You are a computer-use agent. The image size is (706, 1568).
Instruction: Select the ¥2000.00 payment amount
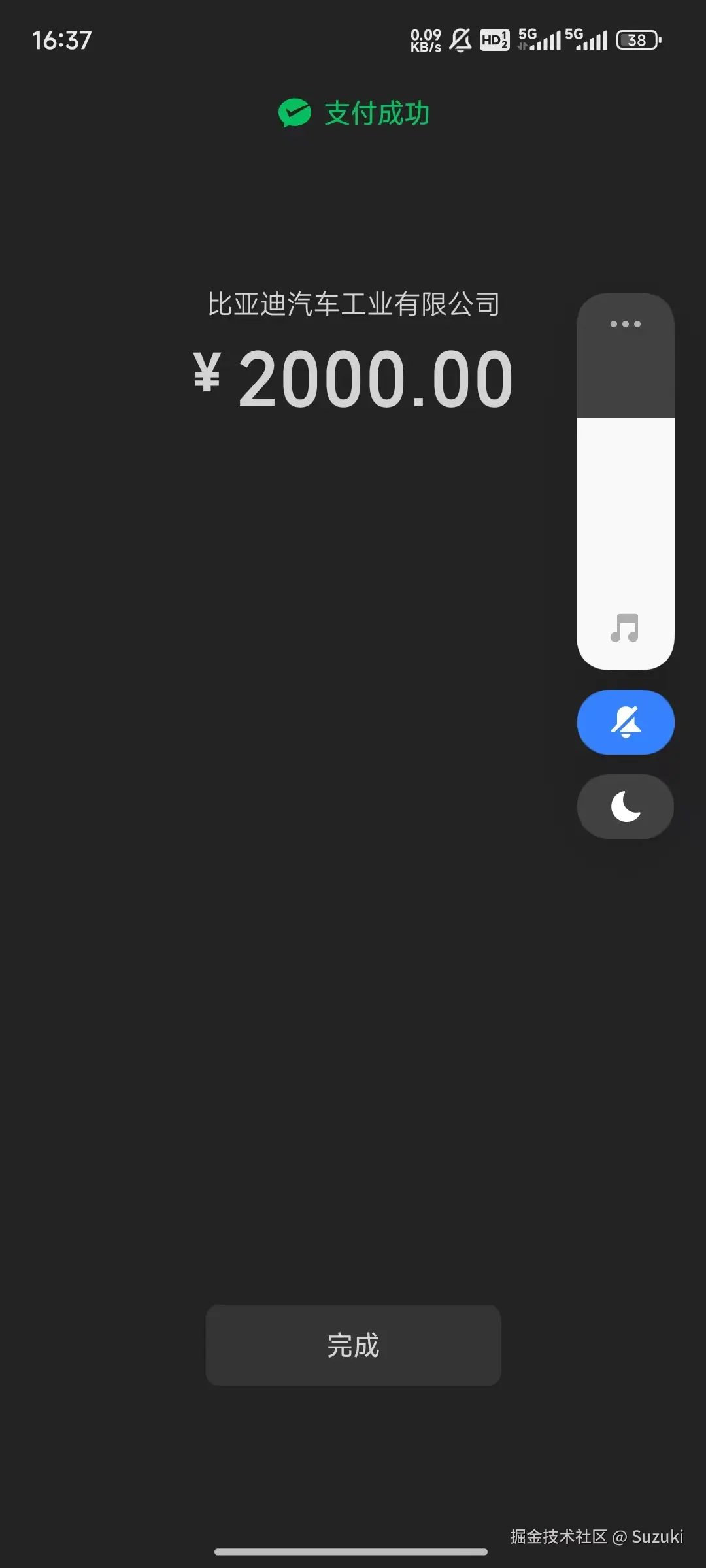click(353, 379)
